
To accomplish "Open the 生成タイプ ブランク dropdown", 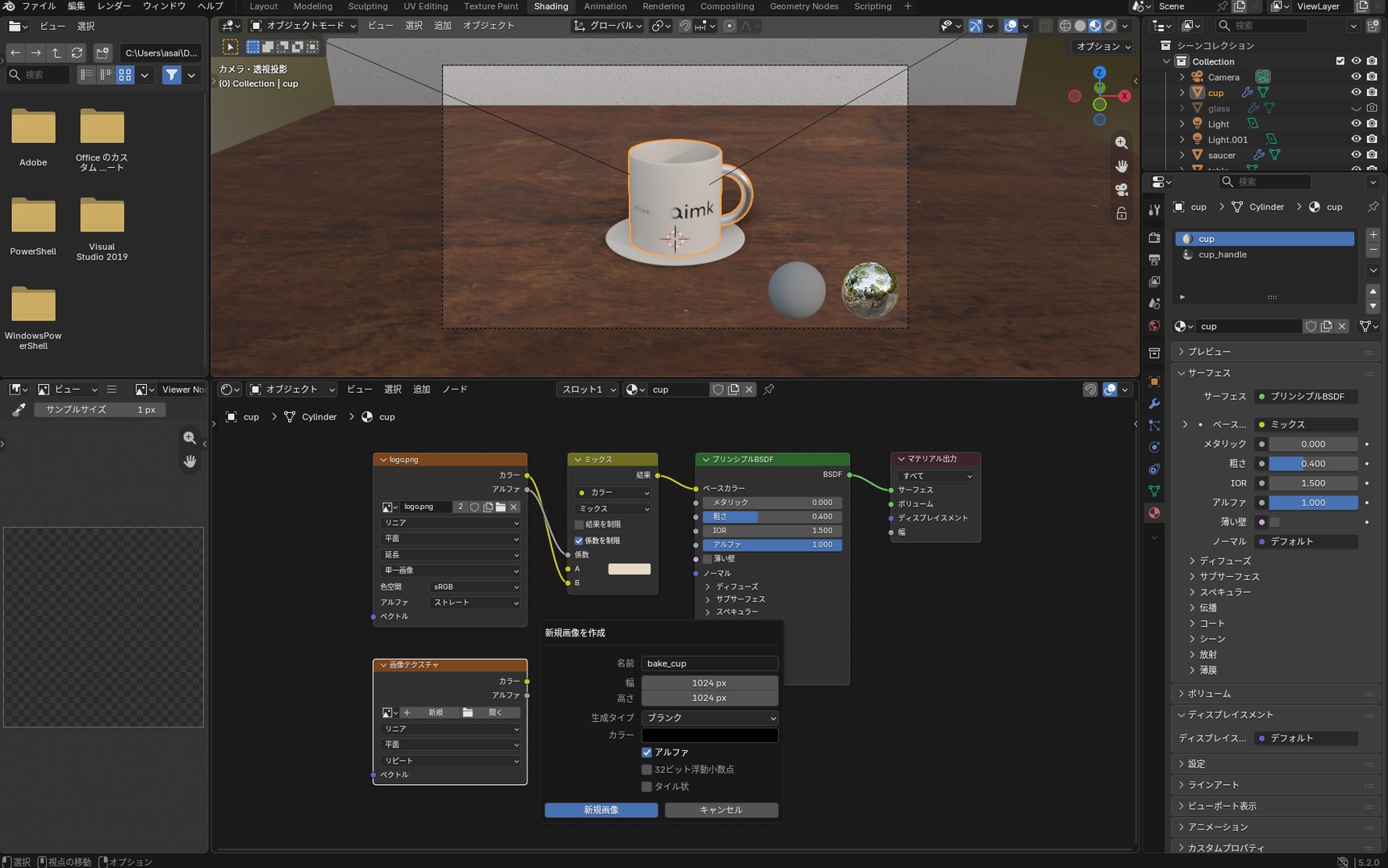I will 710,718.
